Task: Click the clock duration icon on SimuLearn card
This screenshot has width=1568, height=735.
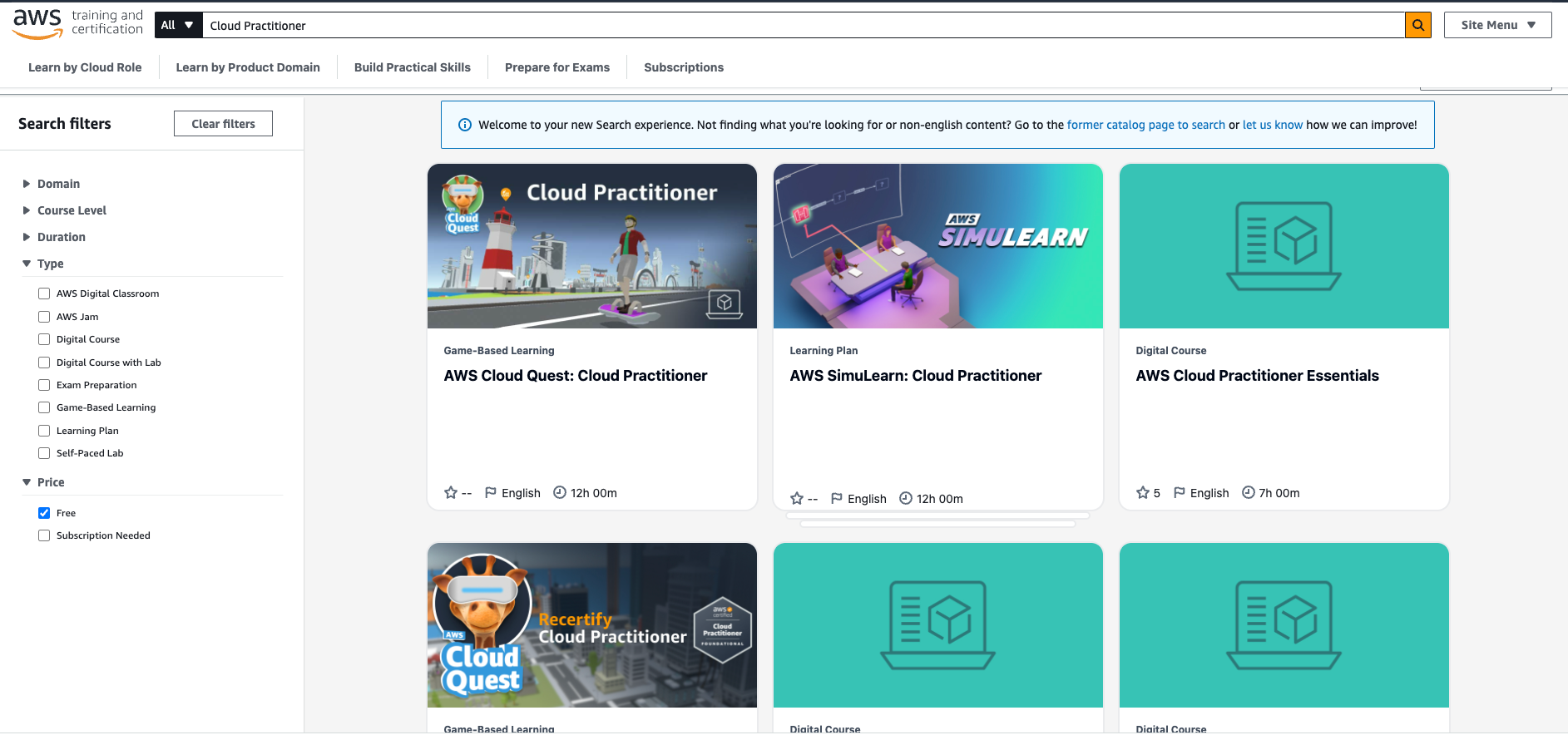Action: [x=906, y=498]
